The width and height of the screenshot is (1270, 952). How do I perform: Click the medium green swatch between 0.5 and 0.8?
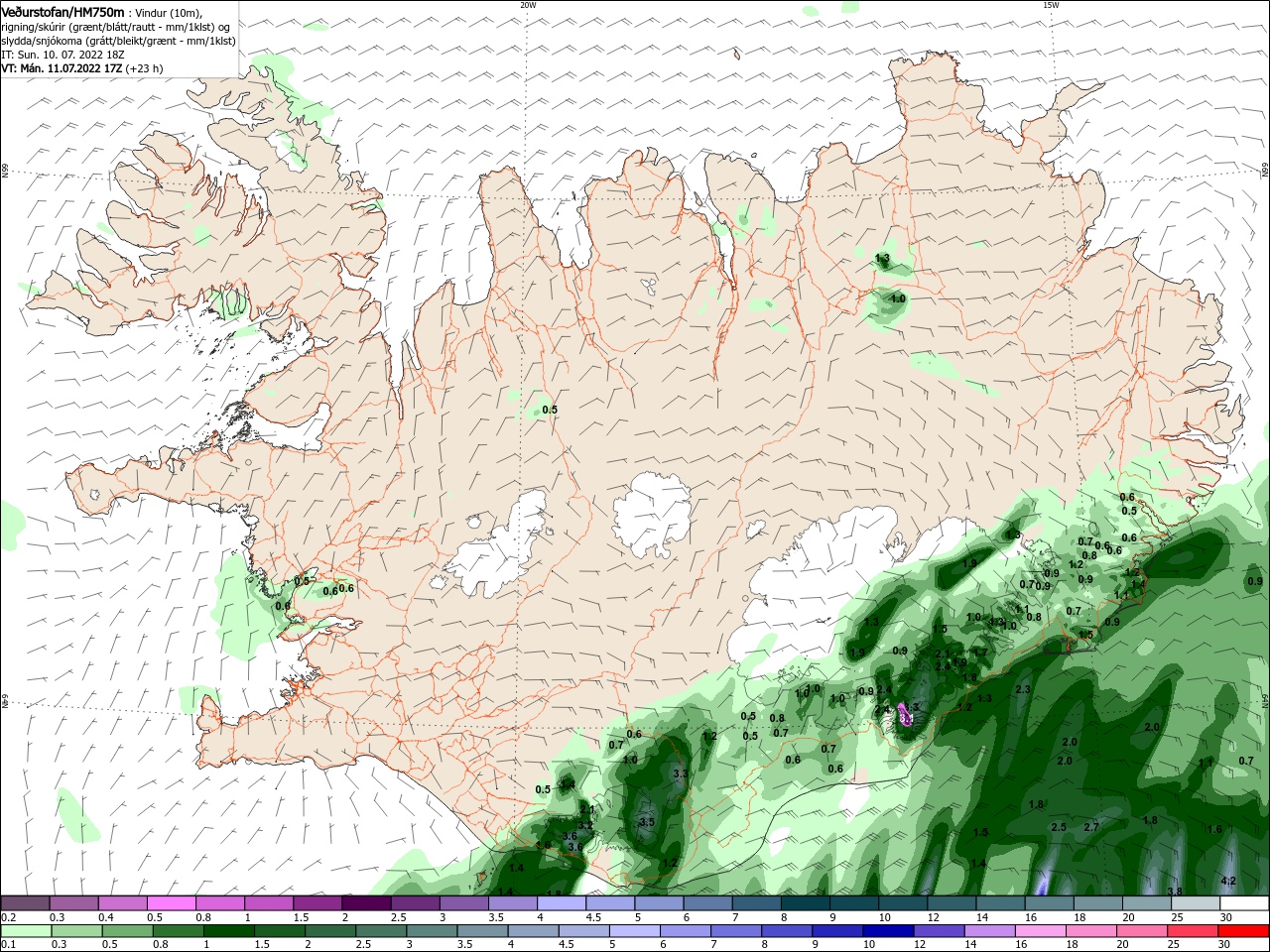[179, 931]
